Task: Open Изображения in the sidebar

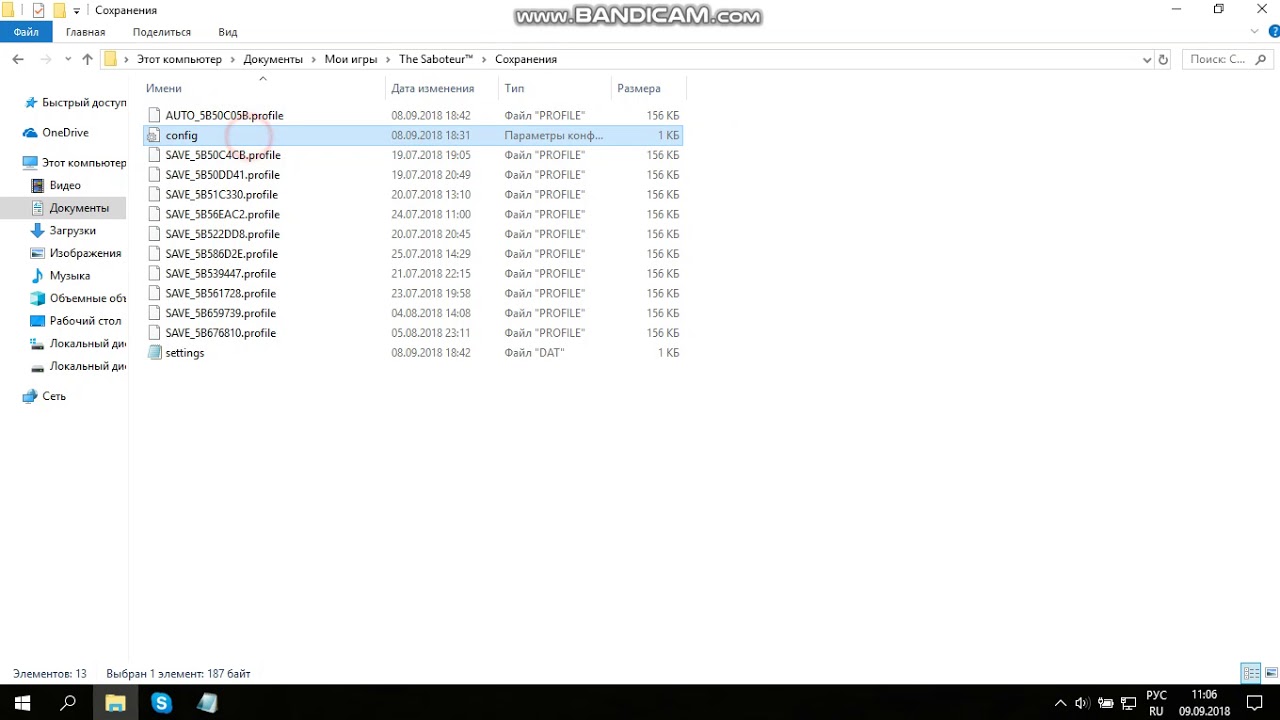Action: click(x=85, y=253)
